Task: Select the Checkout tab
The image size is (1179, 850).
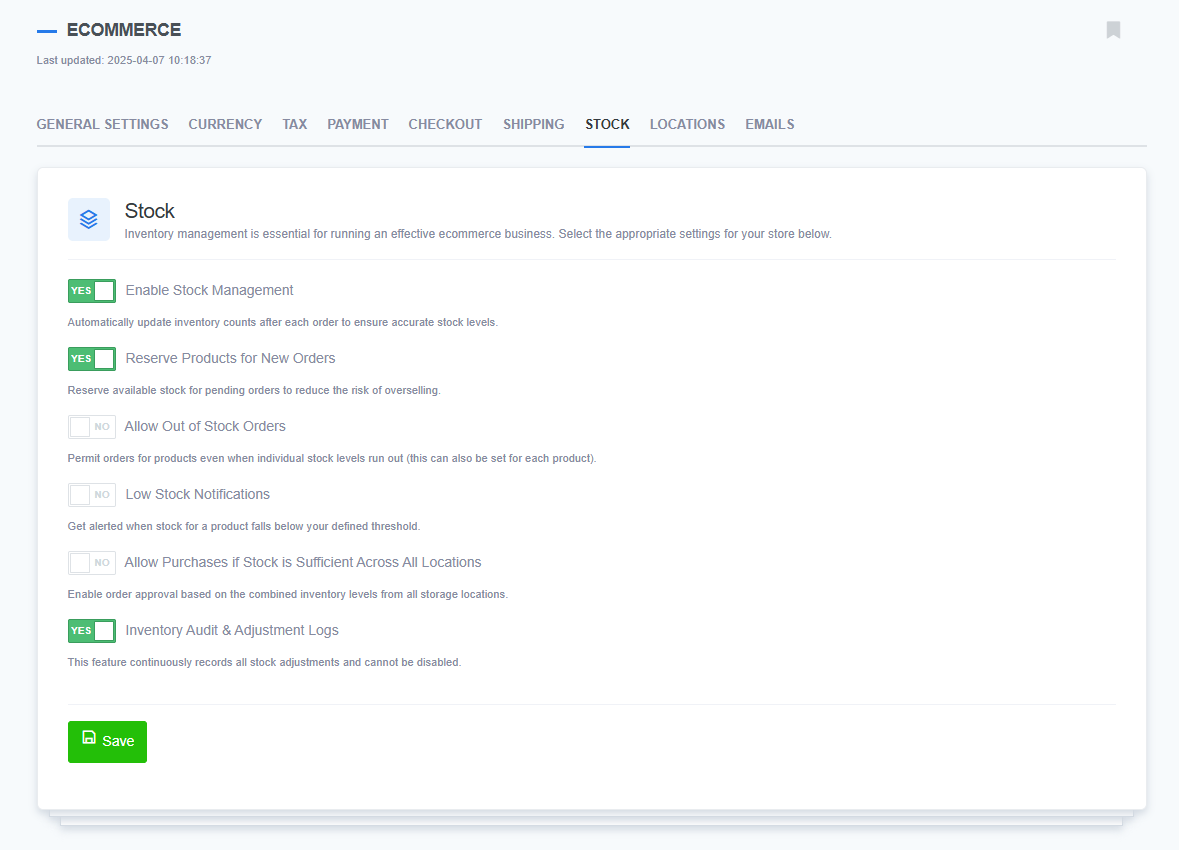Action: click(445, 125)
